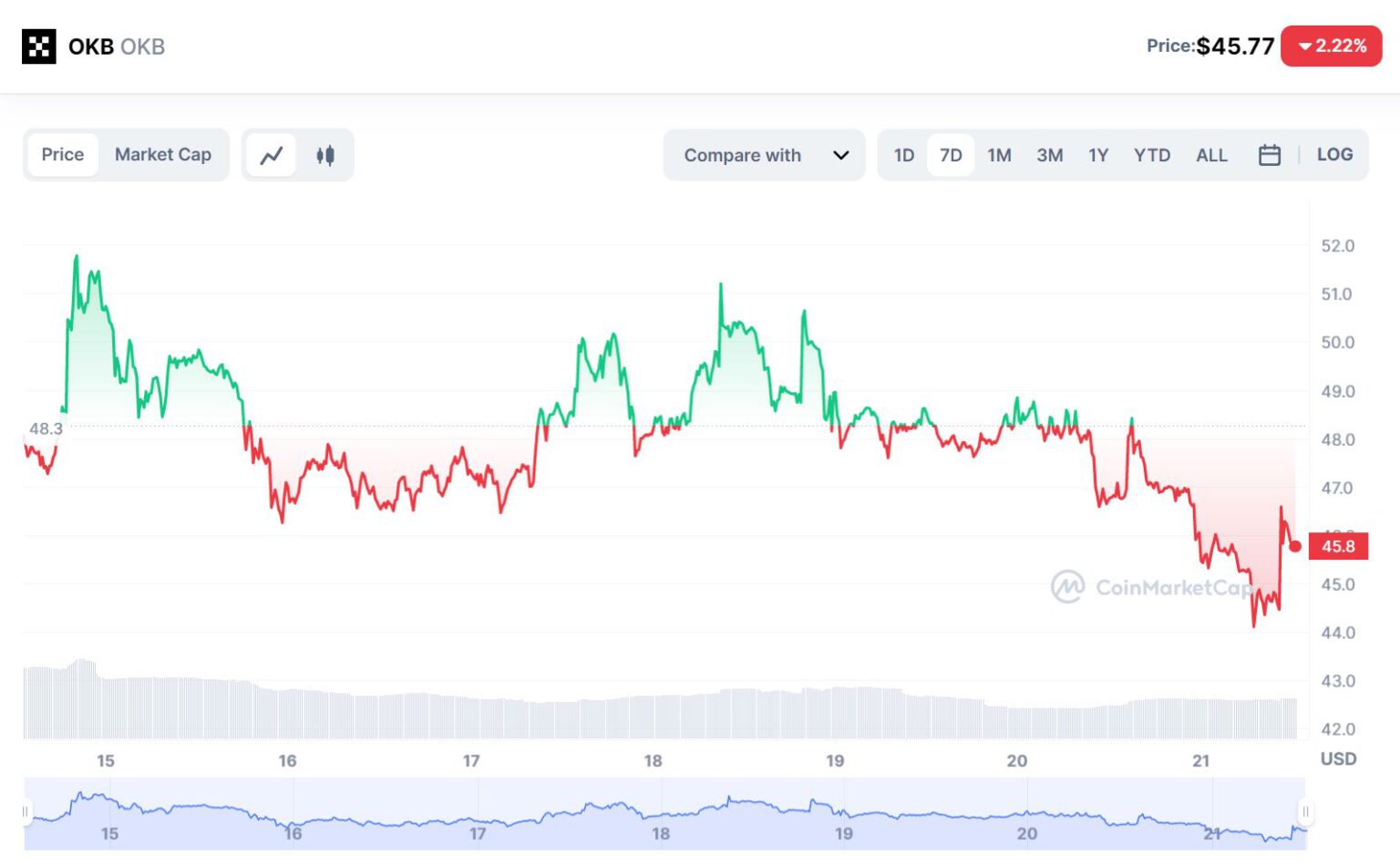Screen dimensions: 1400x866
Task: Switch to candlestick chart view
Action: 325,156
